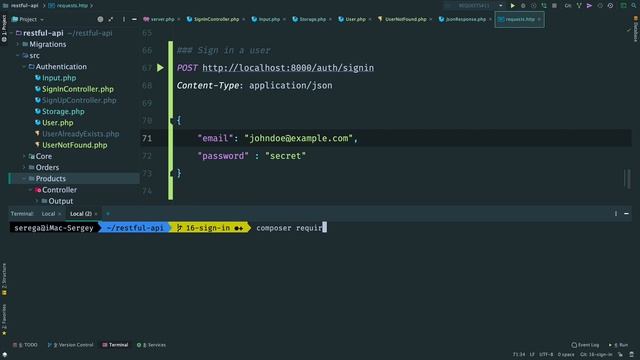Switch to SignInController.php editor tab
The image size is (640, 360).
pos(213,19)
